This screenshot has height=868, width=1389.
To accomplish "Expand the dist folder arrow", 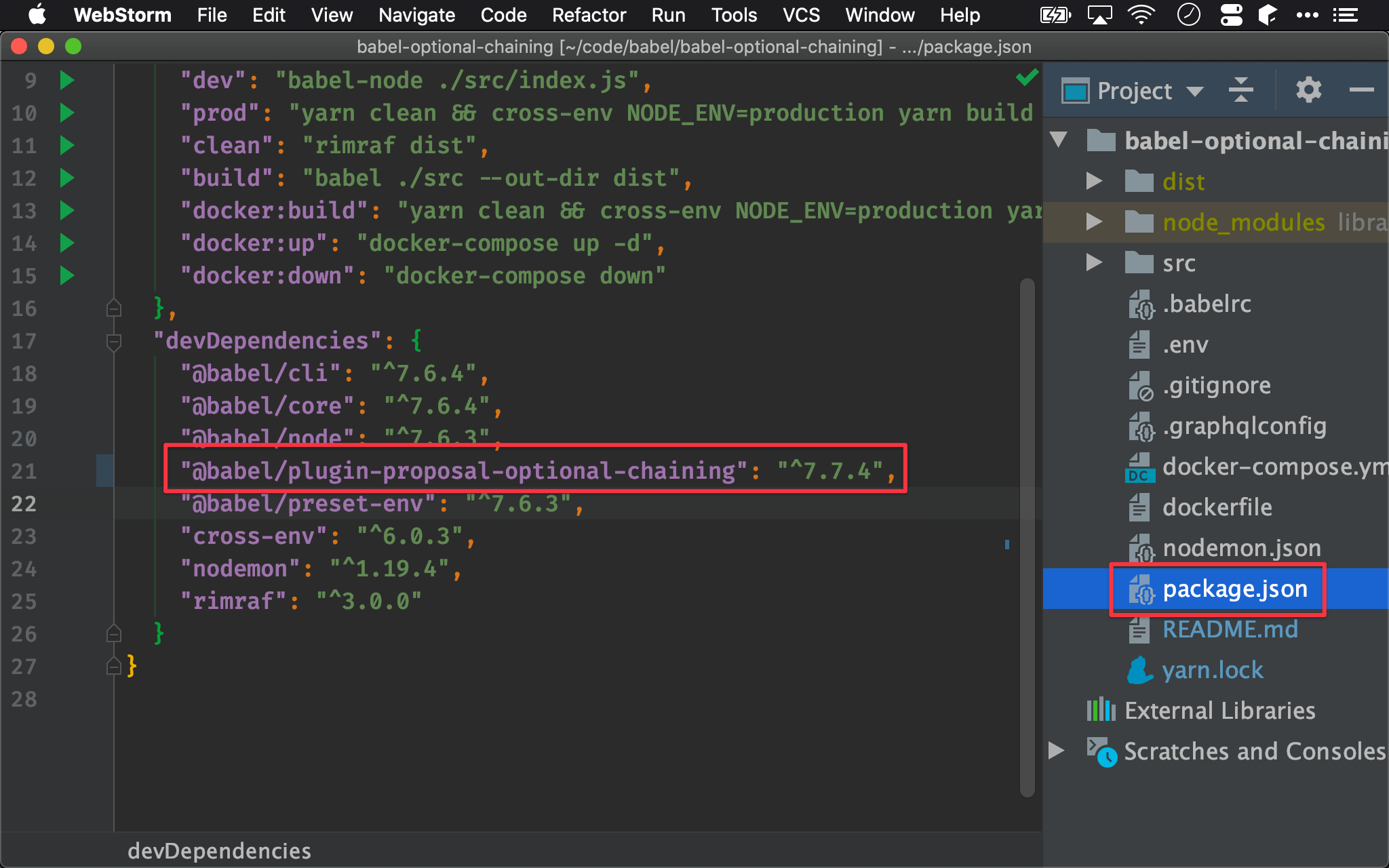I will tap(1094, 181).
